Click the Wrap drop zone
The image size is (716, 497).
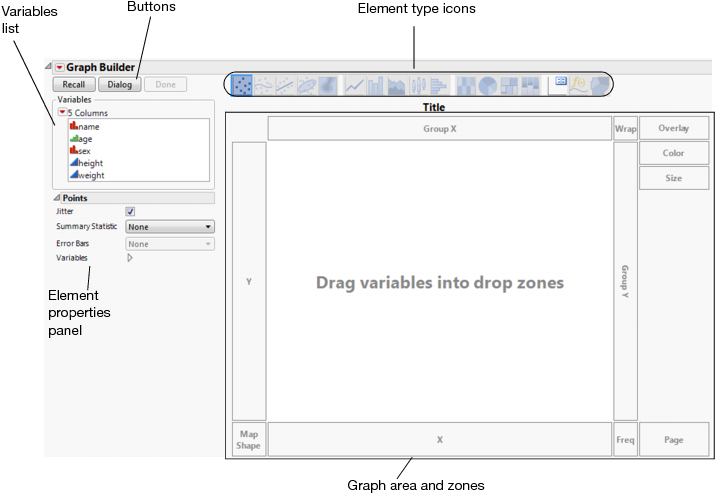coord(626,128)
